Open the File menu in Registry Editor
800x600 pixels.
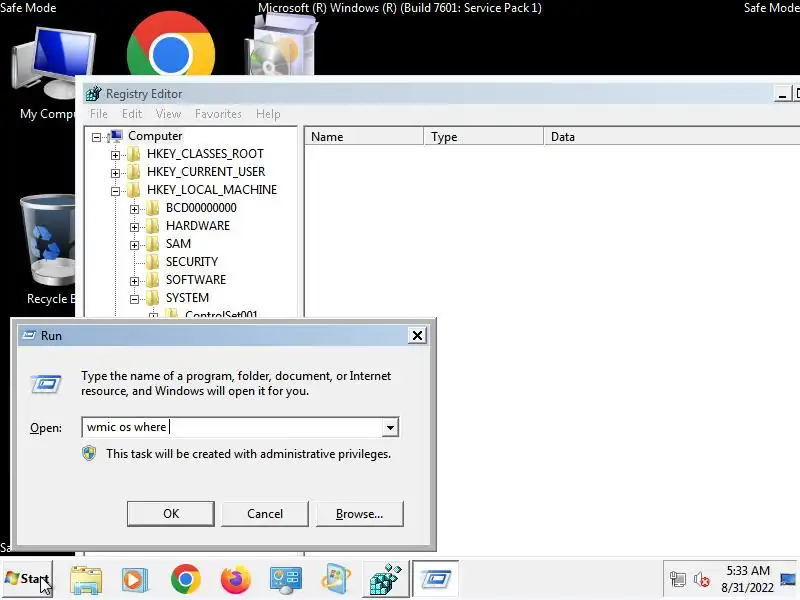click(98, 114)
